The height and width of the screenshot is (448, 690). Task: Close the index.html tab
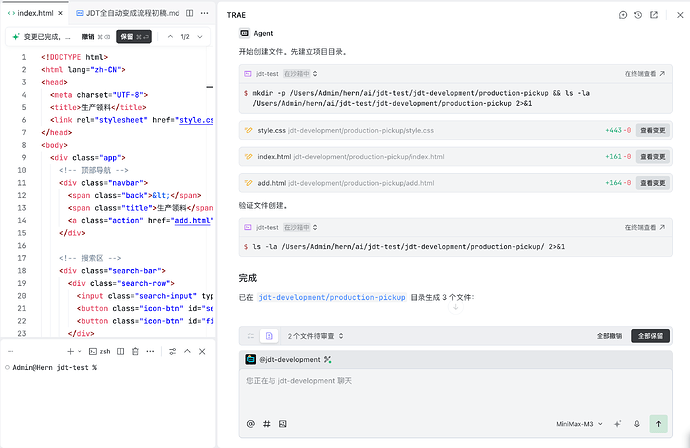coord(61,13)
